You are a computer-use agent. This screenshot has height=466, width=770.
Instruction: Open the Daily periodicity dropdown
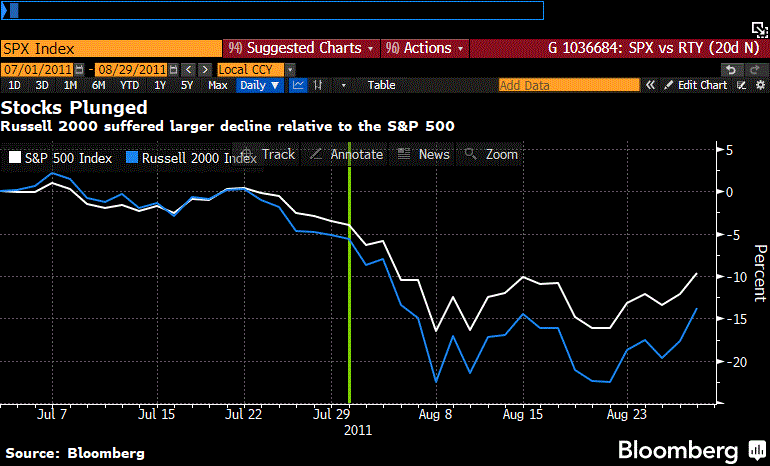coord(259,85)
